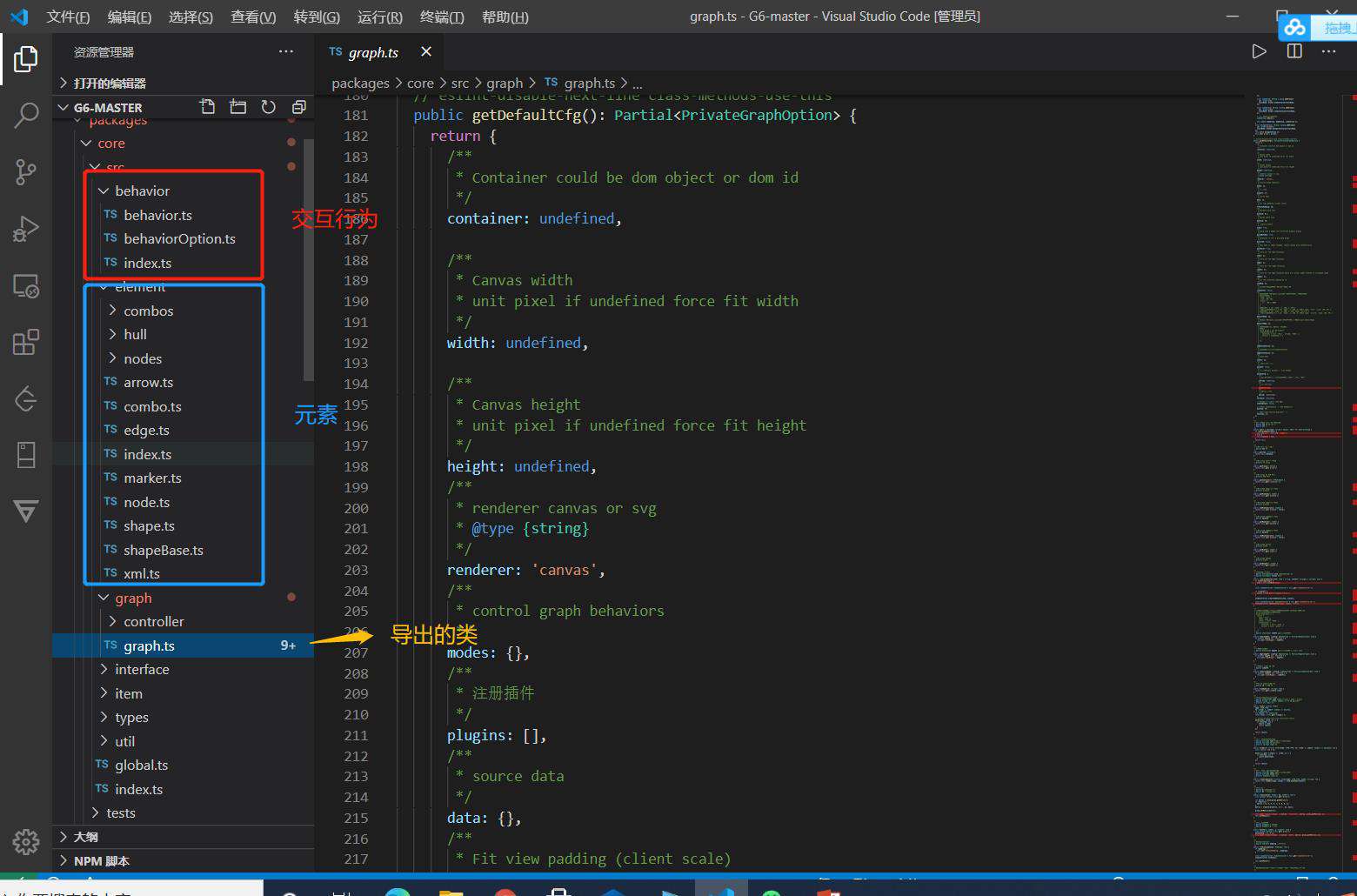Open the Search view in activity bar
The height and width of the screenshot is (896, 1357).
click(x=26, y=115)
